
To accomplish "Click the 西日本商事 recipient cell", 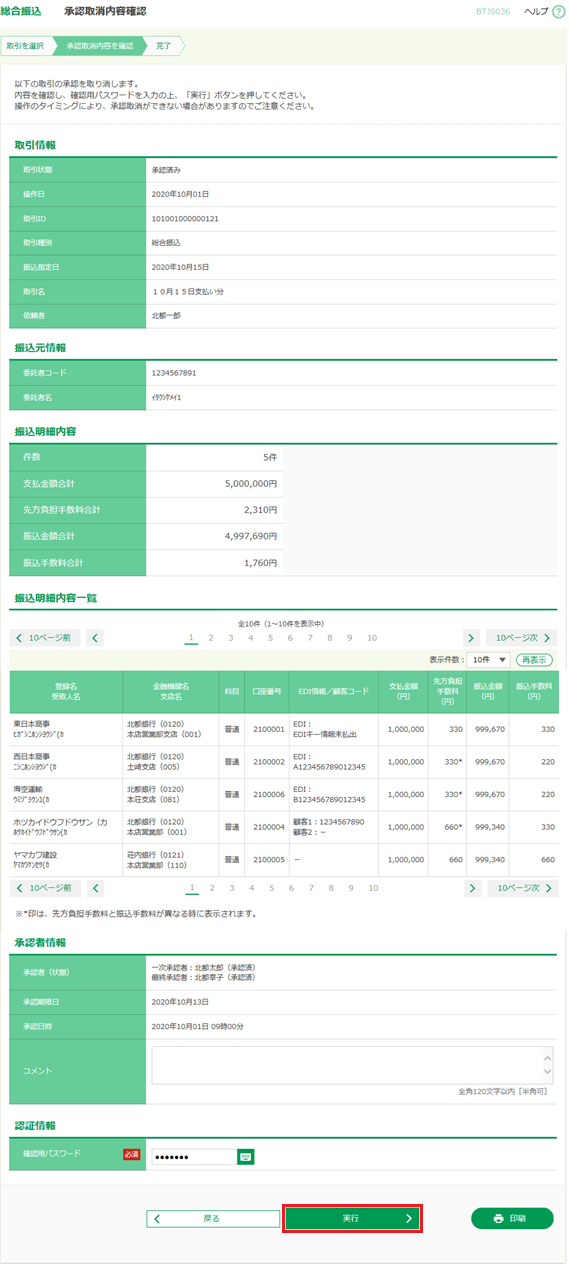I will (x=66, y=762).
